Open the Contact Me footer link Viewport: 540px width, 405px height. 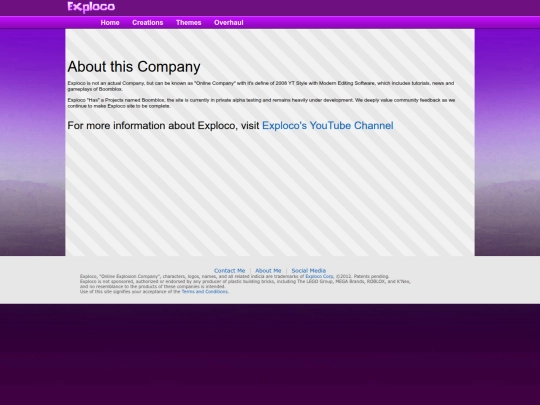point(229,271)
